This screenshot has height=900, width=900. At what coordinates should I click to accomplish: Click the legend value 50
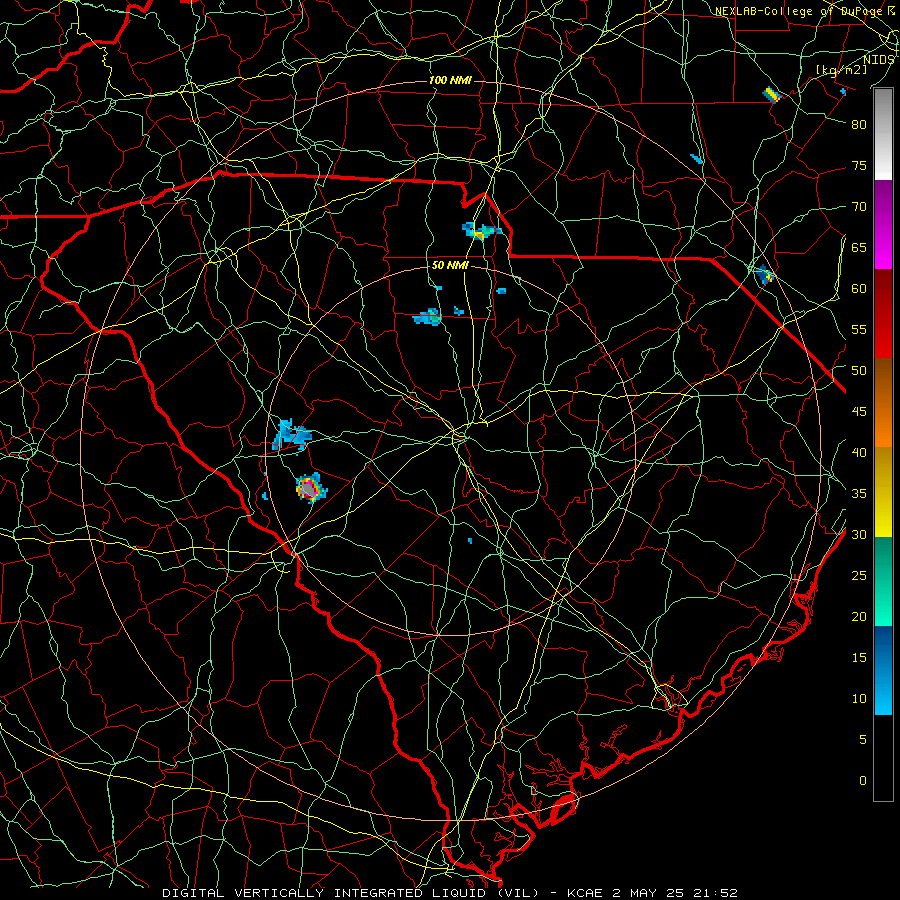tap(859, 371)
